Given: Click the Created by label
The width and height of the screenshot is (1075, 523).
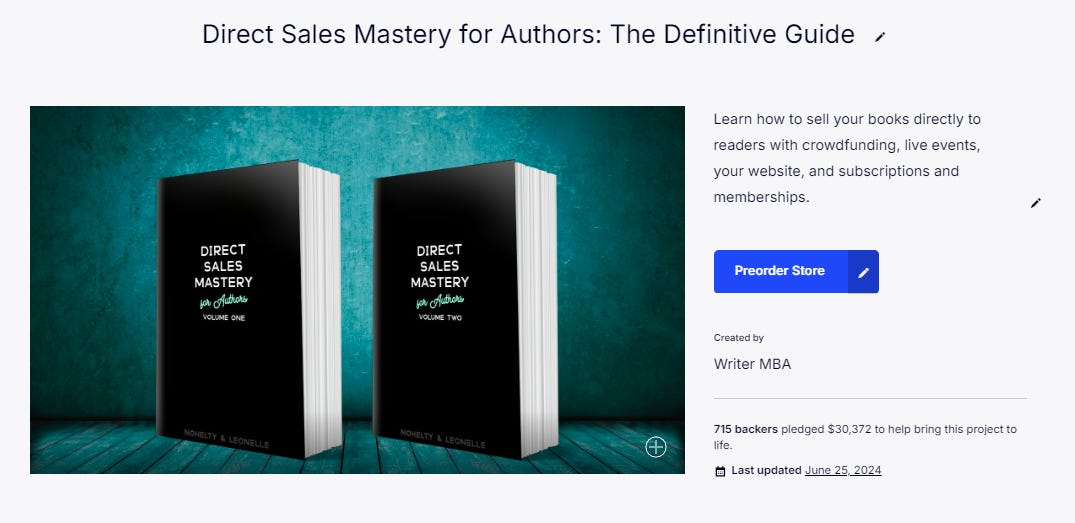Looking at the screenshot, I should (738, 337).
